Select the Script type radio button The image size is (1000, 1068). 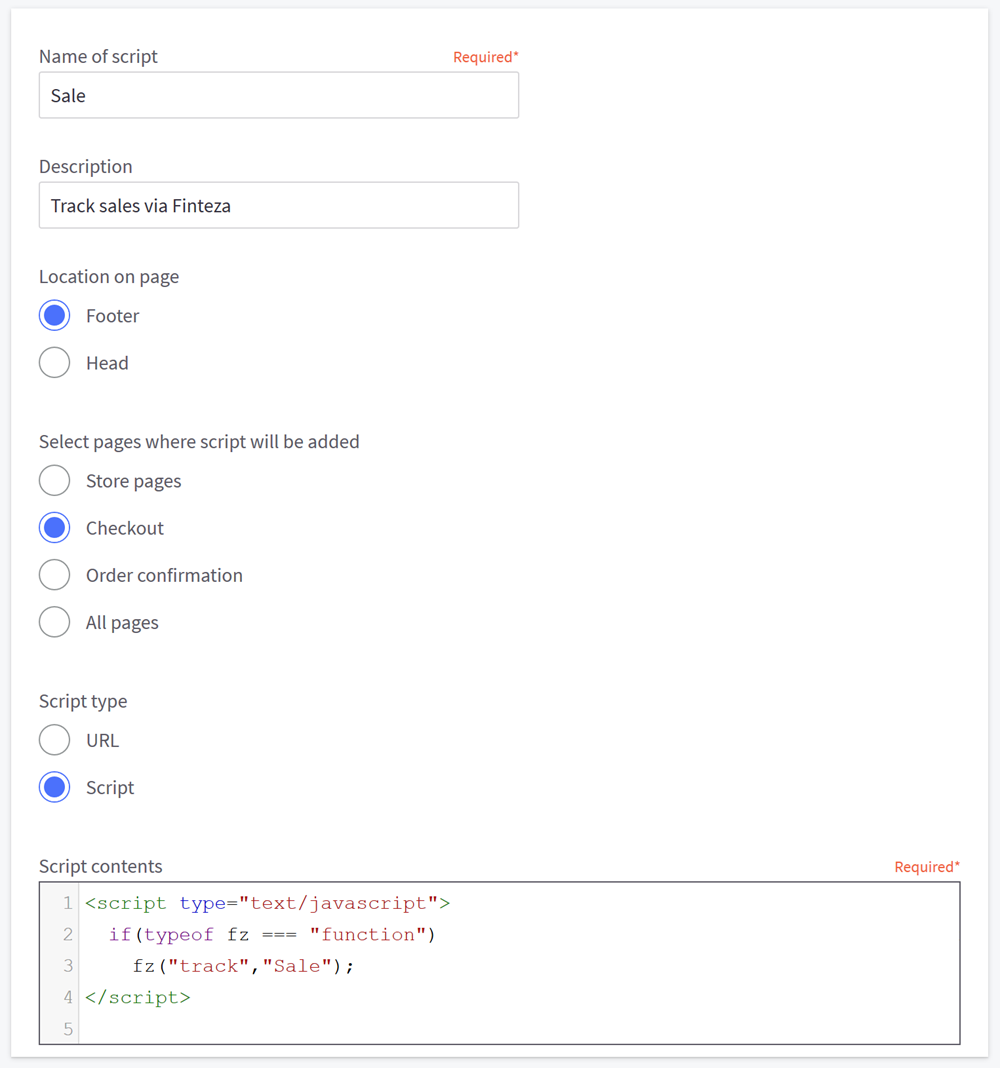[55, 787]
